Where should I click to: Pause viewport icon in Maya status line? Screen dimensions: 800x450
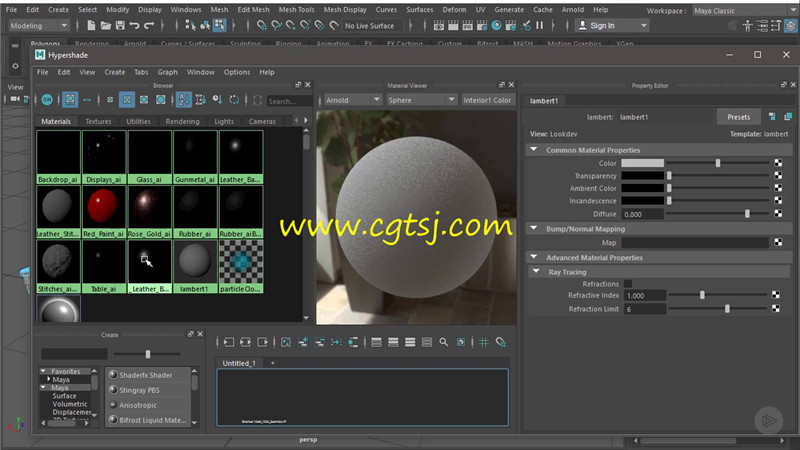point(539,25)
